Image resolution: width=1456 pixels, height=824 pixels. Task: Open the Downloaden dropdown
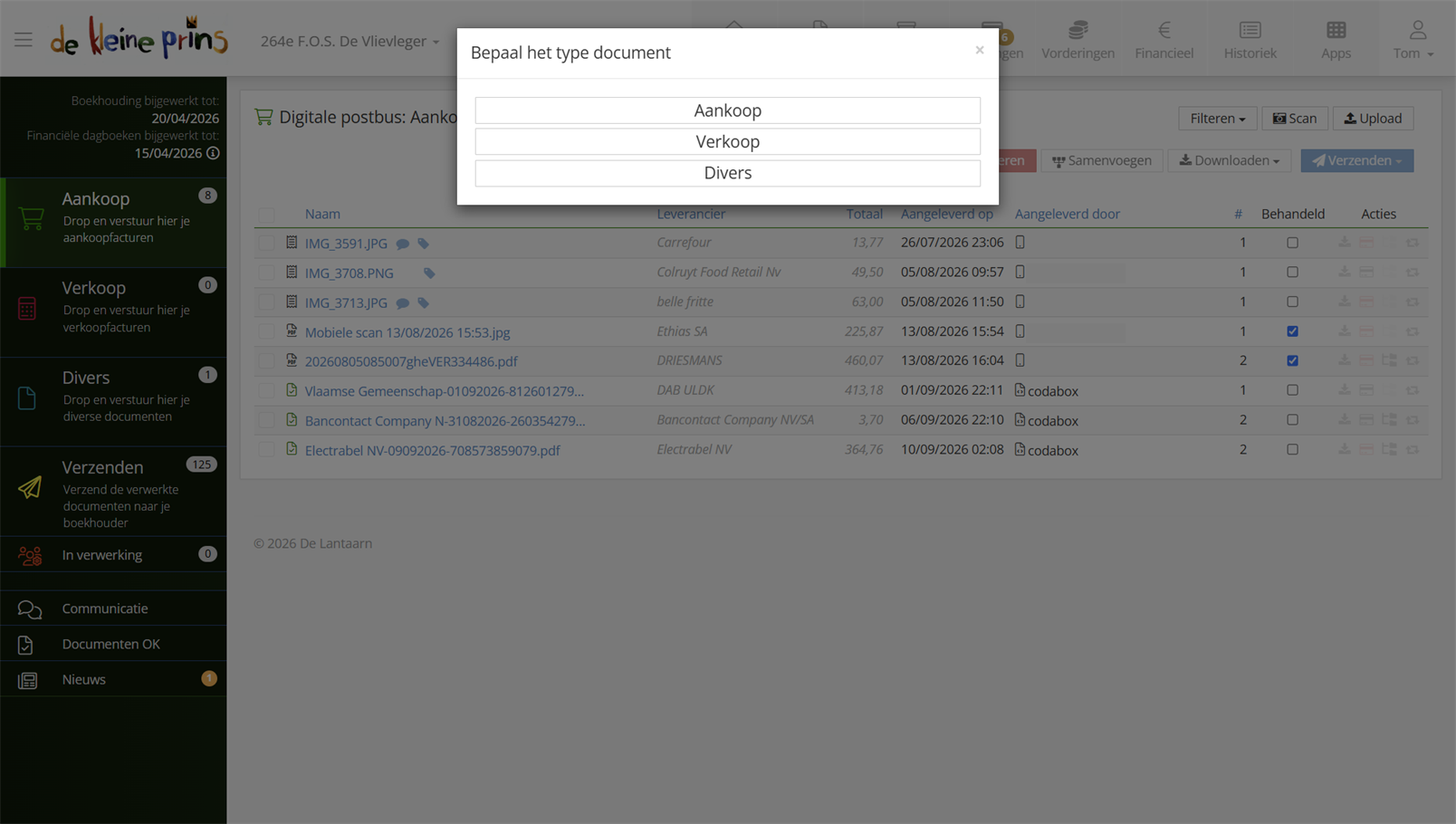(1229, 160)
